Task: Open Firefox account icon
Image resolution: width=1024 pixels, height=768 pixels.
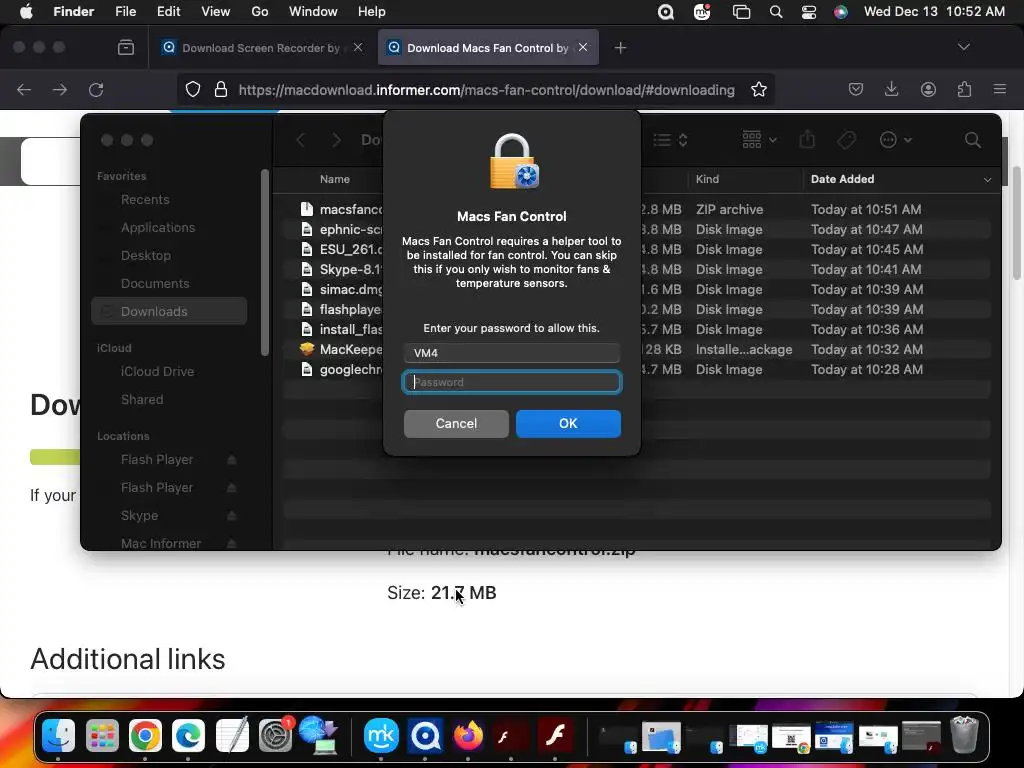Action: 928,89
